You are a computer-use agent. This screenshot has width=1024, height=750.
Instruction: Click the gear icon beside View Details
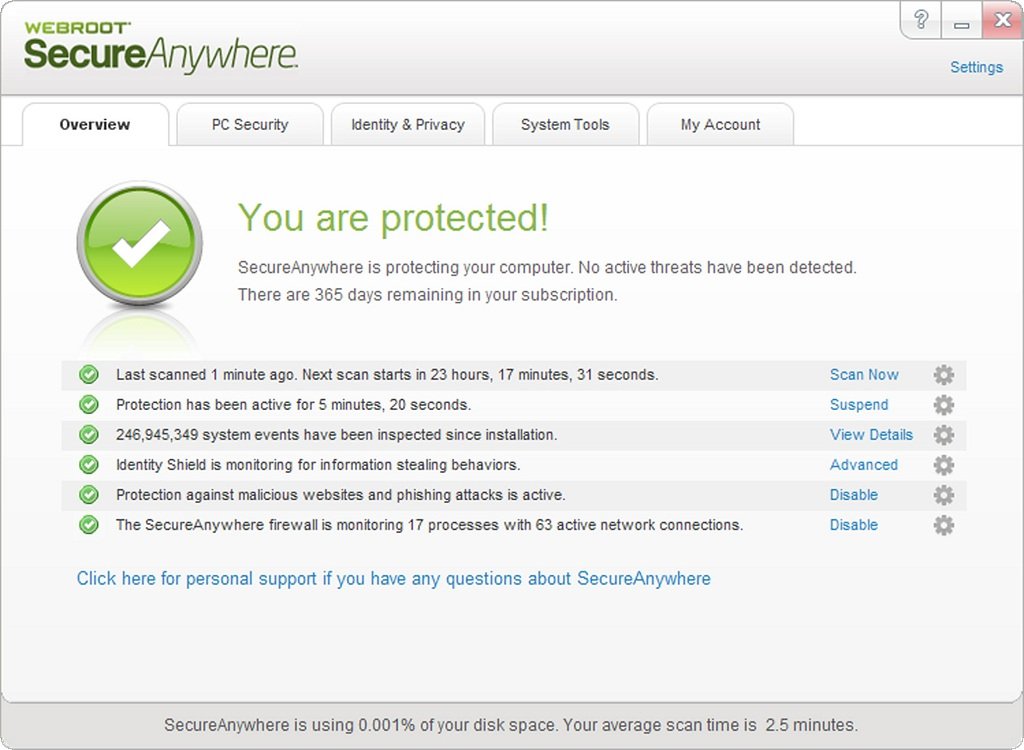(943, 435)
